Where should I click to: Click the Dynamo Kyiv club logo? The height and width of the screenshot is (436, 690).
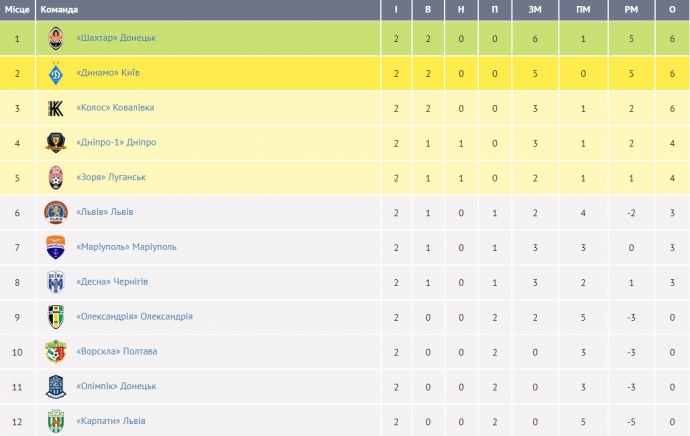(56, 73)
